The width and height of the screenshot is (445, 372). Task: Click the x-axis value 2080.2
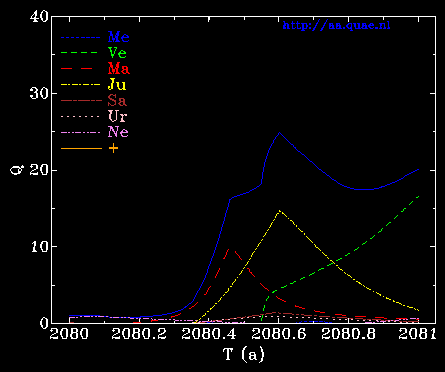139,334
